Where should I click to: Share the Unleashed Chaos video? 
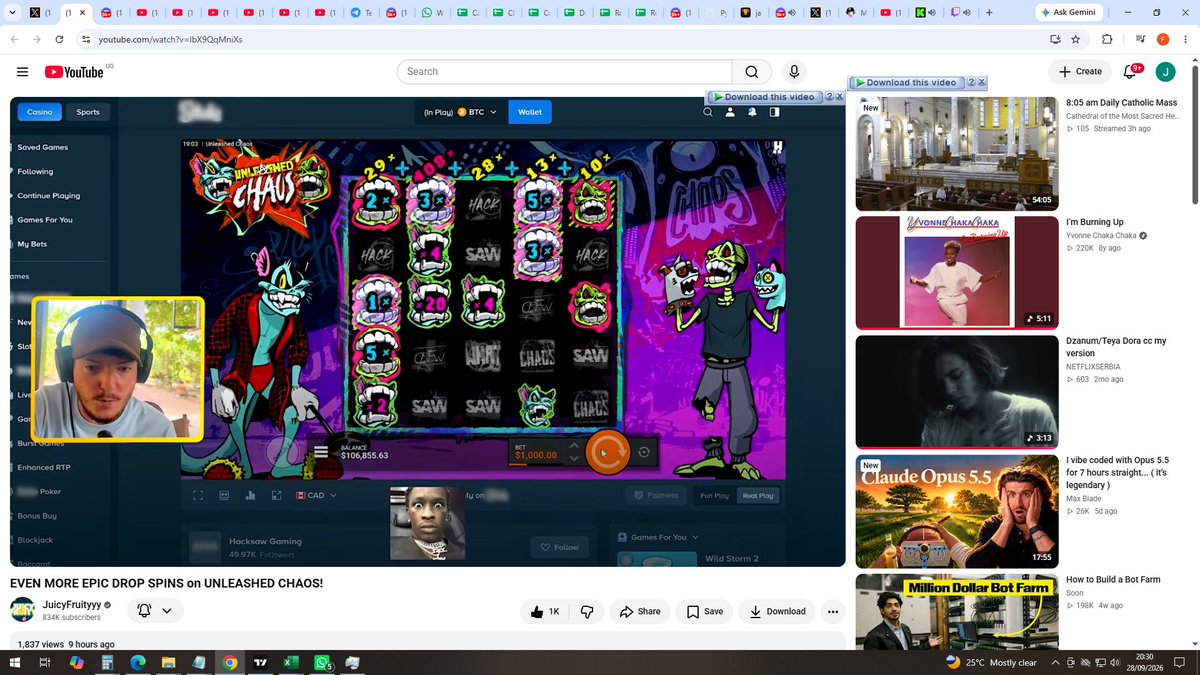tap(640, 611)
